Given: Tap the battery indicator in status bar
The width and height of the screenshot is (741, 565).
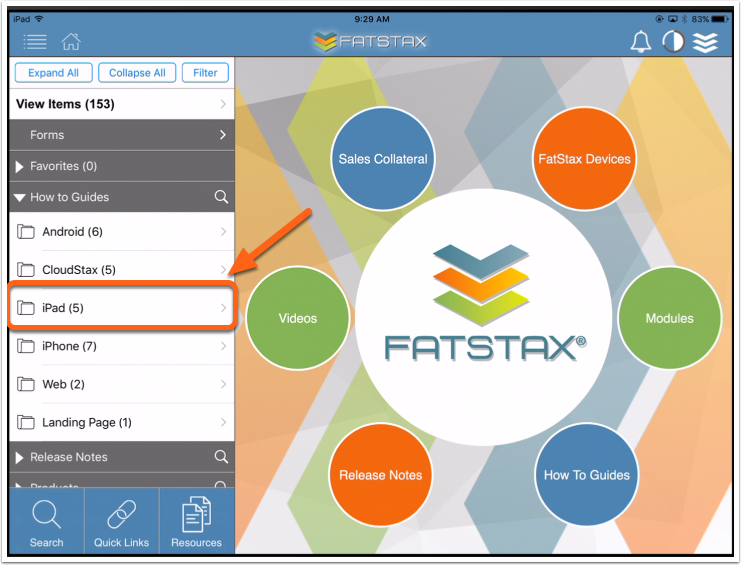Looking at the screenshot, I should pos(720,19).
